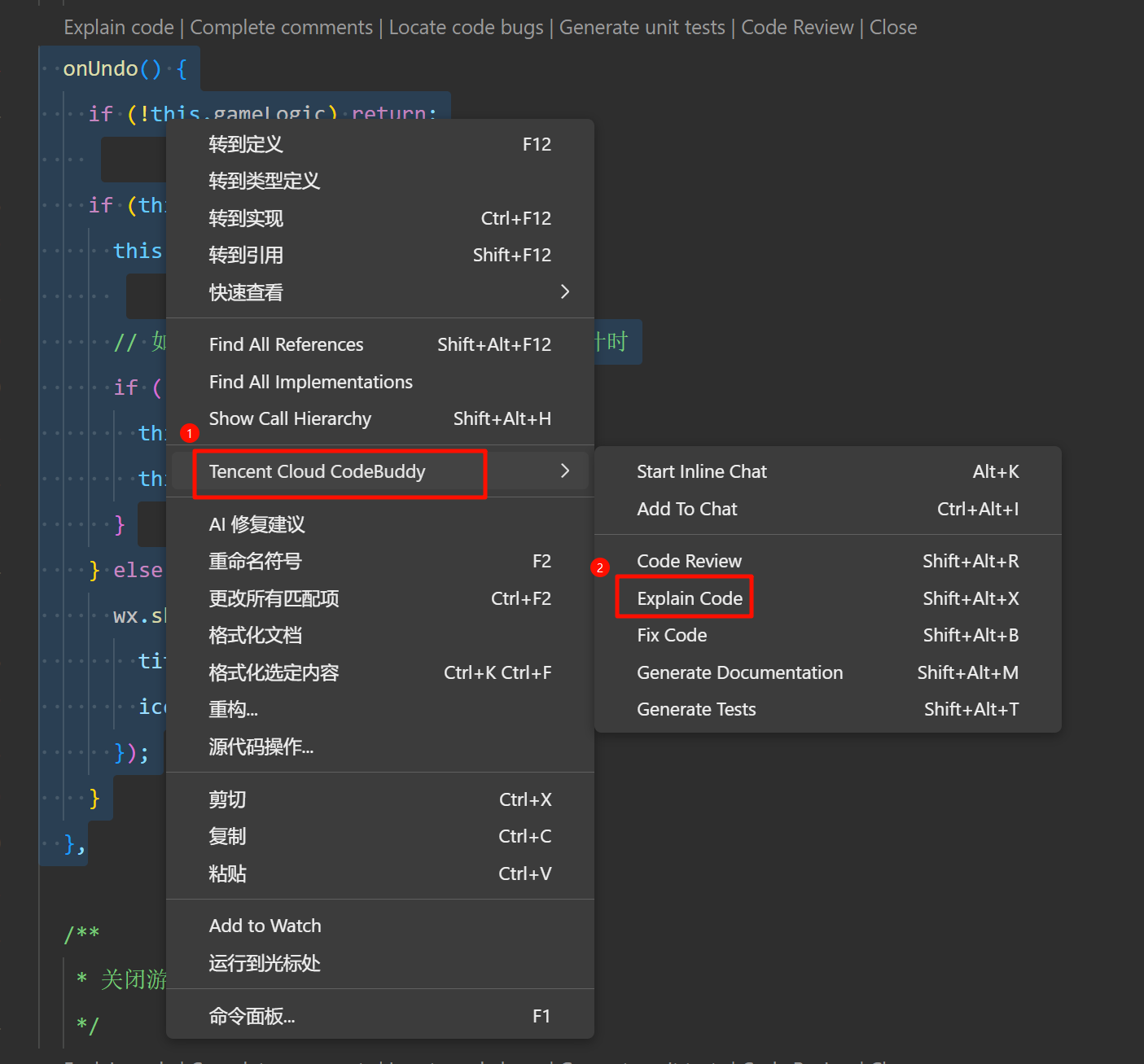Click the Explain code CodeLens link
This screenshot has width=1144, height=1064.
tap(119, 28)
